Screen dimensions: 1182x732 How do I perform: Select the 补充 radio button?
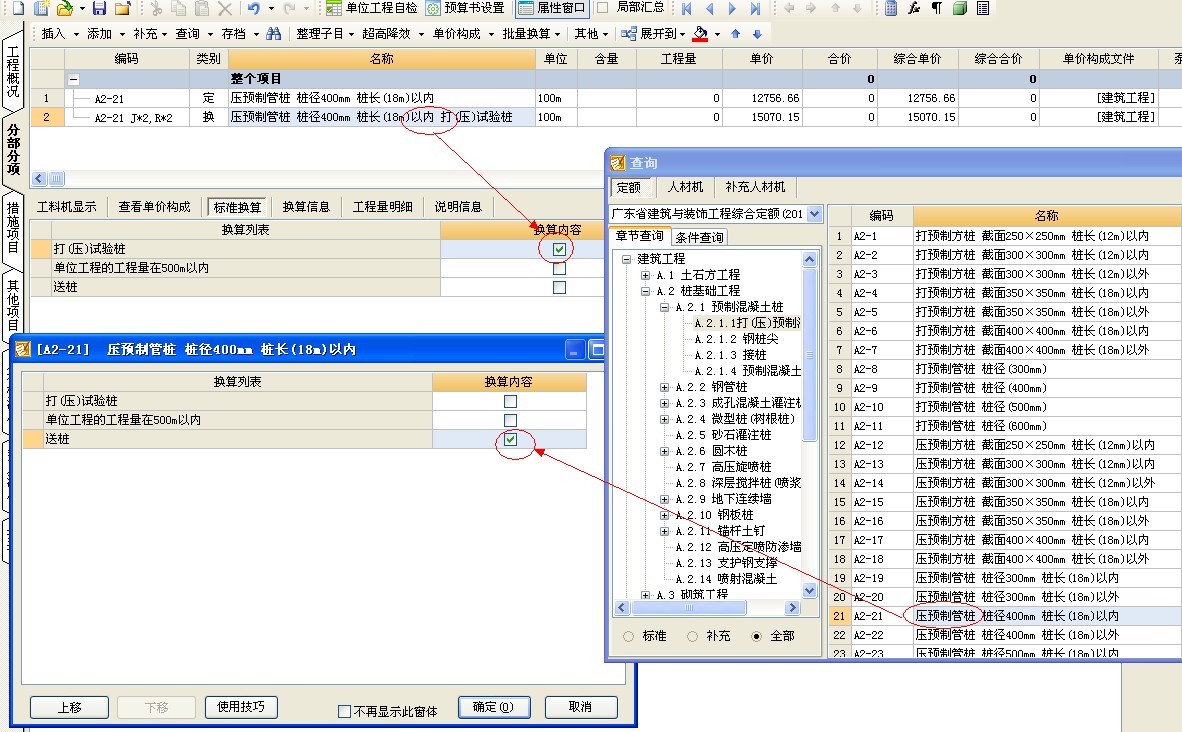pos(692,636)
